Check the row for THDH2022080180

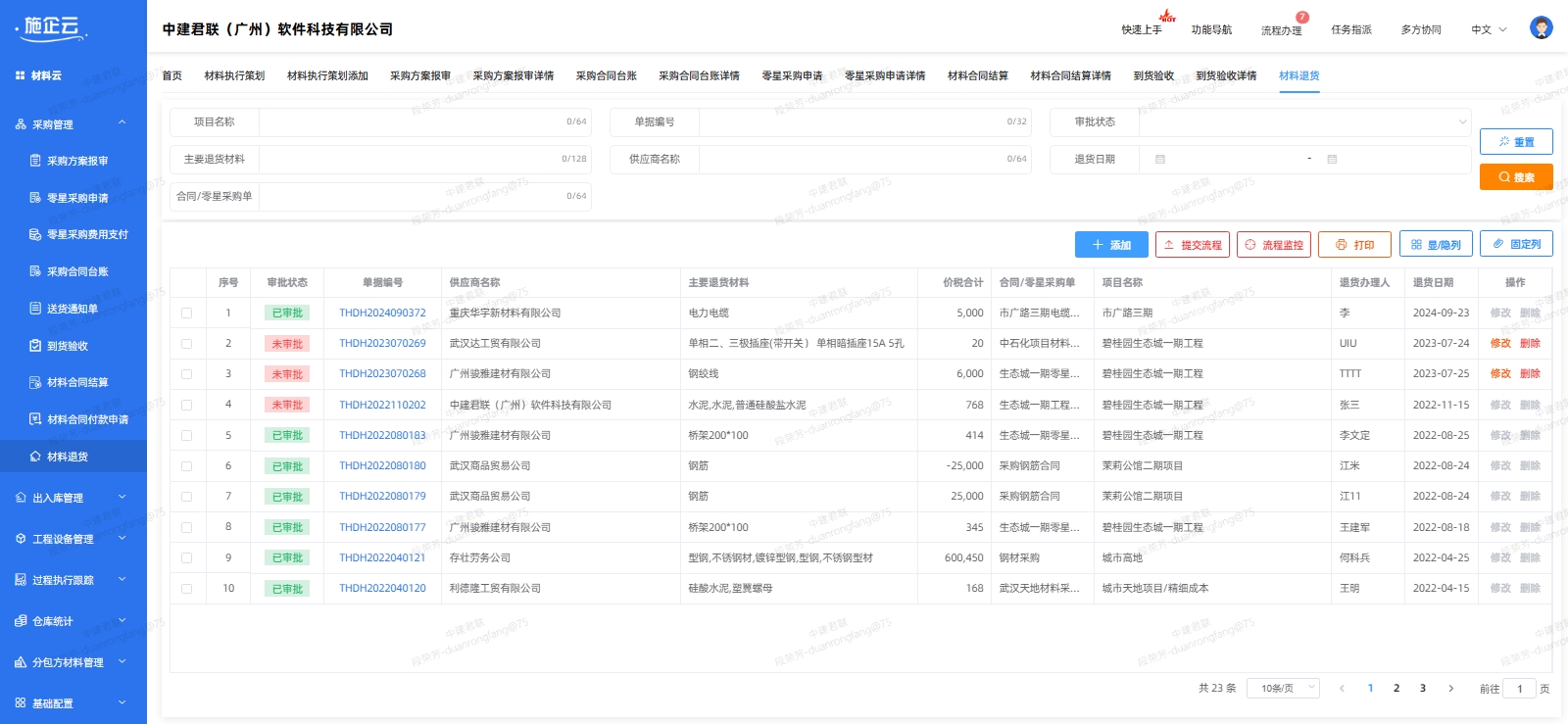click(186, 466)
